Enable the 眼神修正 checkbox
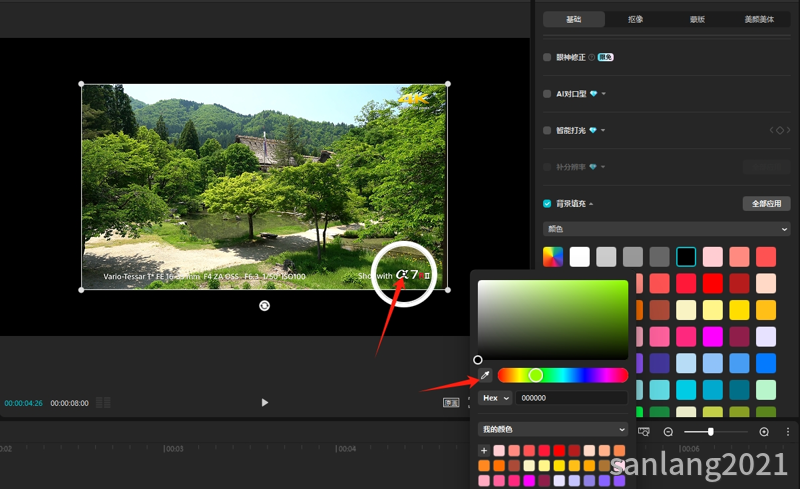The width and height of the screenshot is (800, 489). [x=547, y=57]
